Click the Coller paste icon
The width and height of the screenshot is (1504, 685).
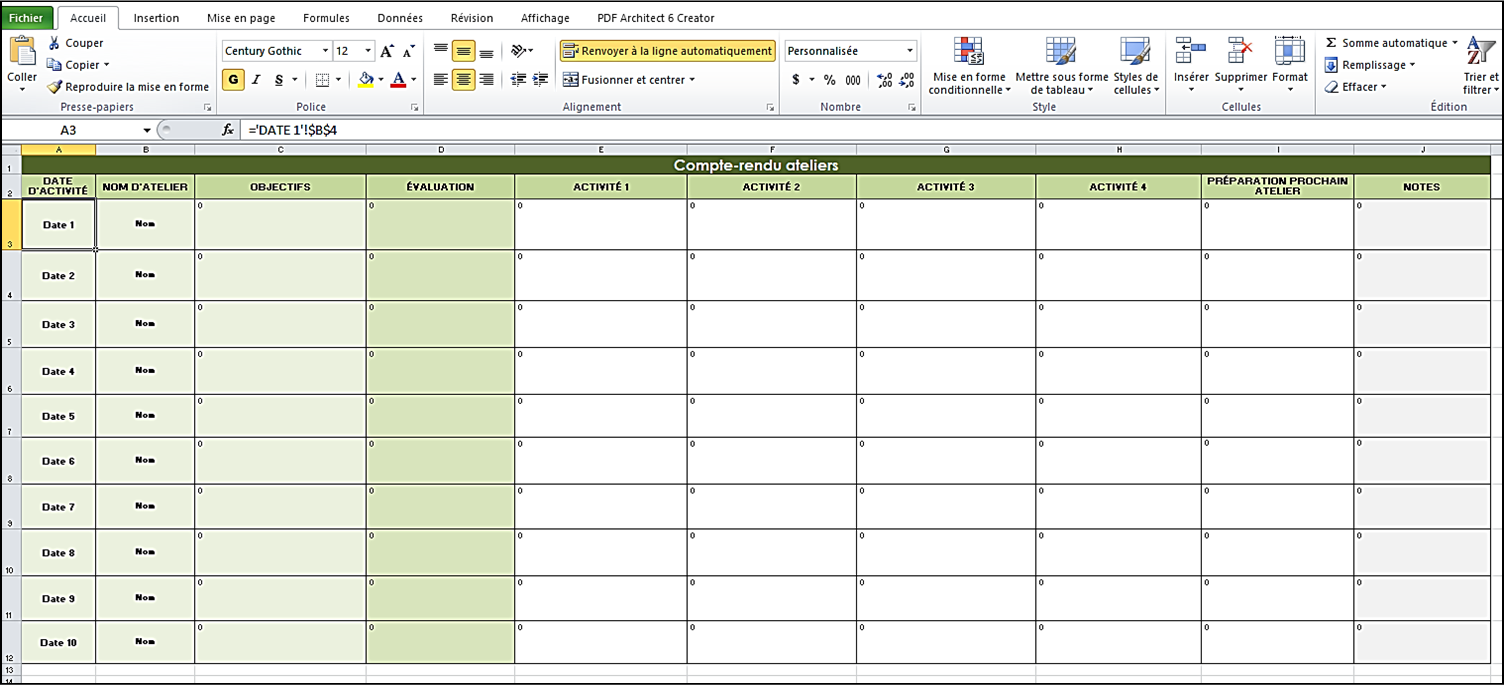click(x=22, y=52)
